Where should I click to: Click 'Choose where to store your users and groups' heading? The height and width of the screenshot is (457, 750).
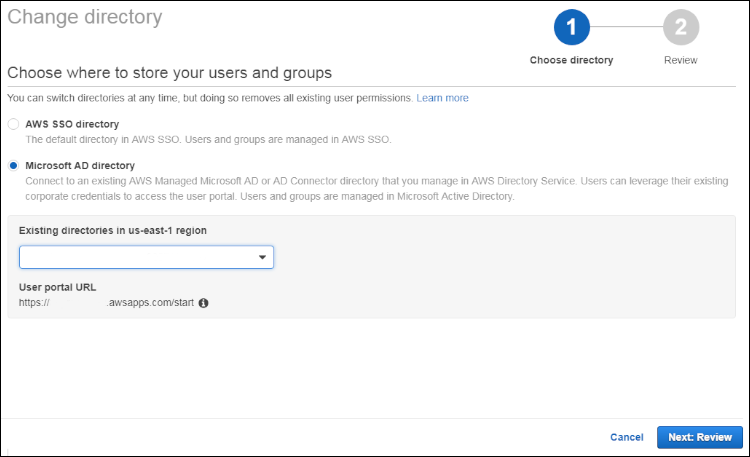(x=169, y=73)
